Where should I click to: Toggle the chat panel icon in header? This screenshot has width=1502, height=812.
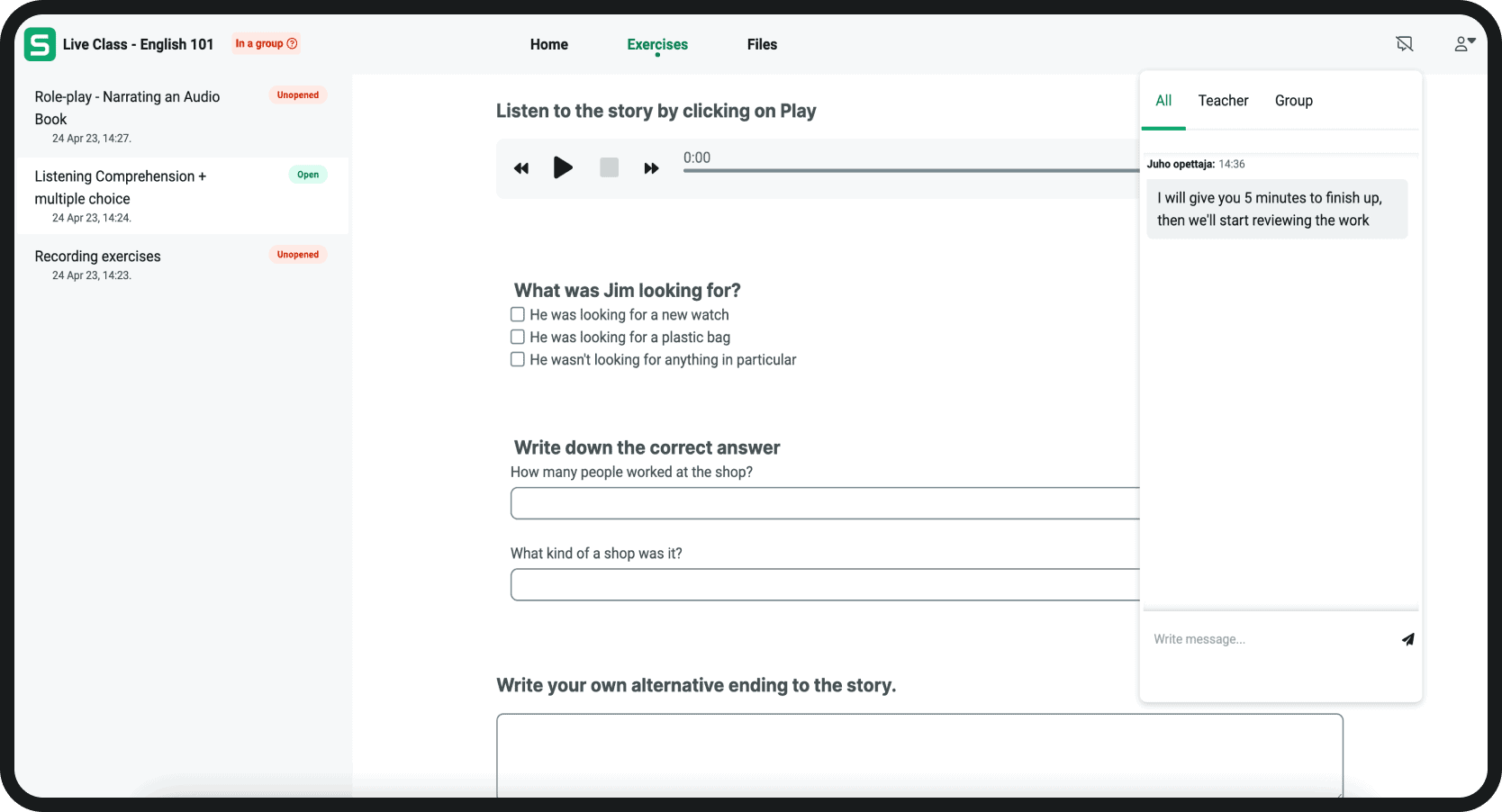(x=1404, y=44)
